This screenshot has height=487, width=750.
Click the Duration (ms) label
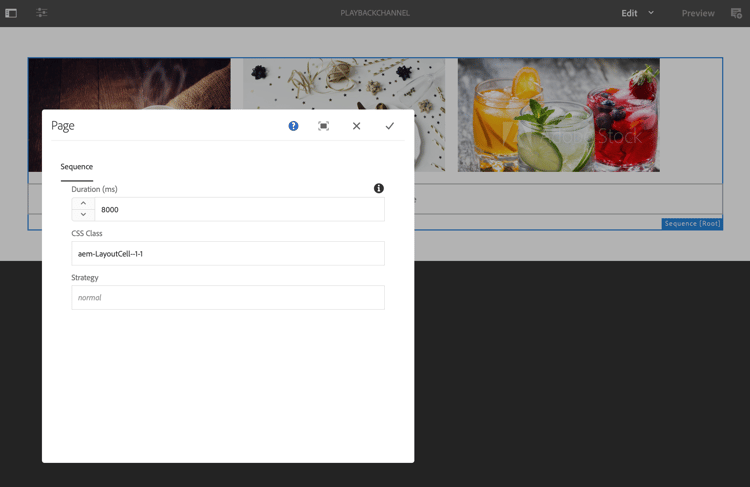[x=94, y=189]
